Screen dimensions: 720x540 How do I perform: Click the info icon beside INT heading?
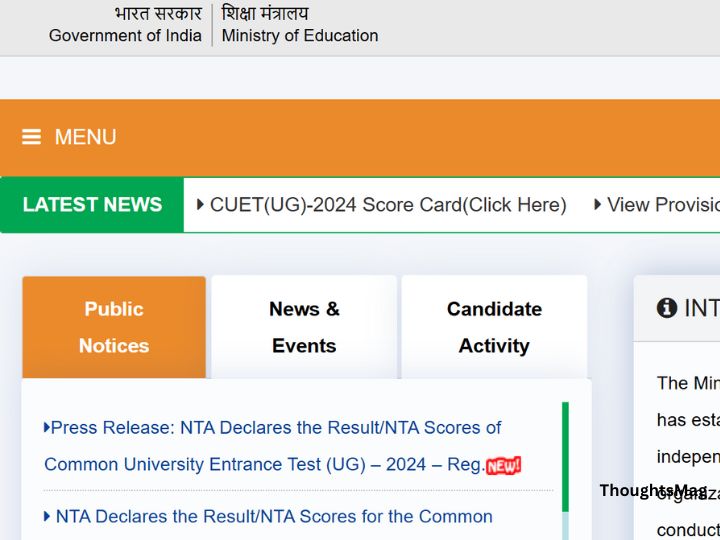pos(667,308)
